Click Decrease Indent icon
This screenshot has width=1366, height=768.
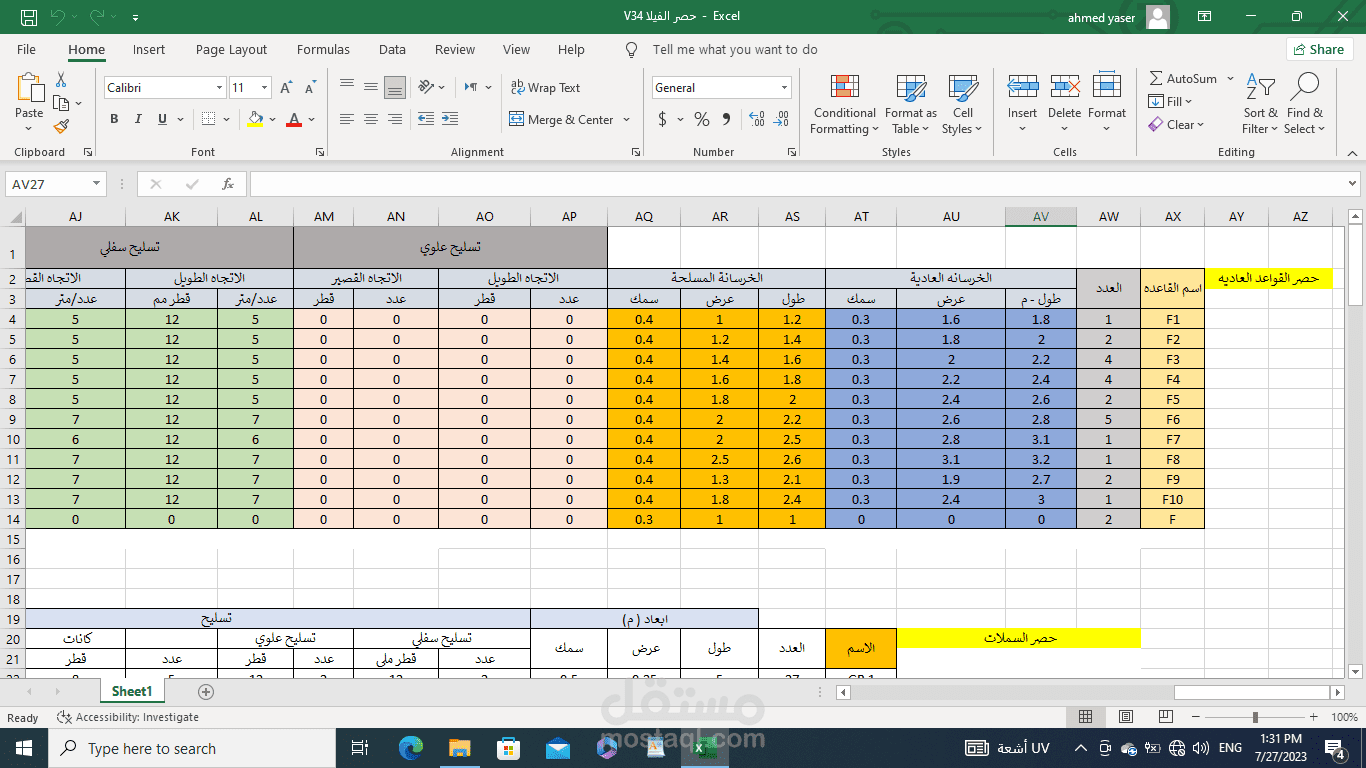(x=426, y=119)
